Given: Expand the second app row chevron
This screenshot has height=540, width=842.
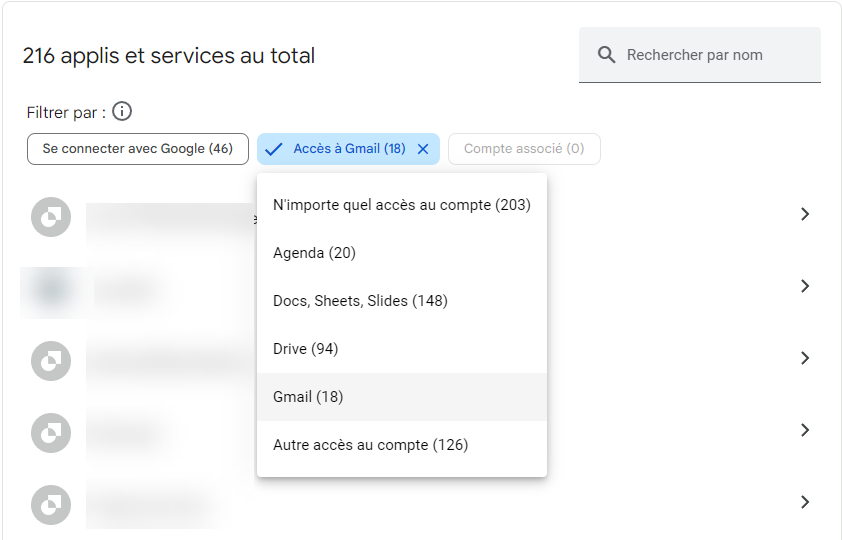Looking at the screenshot, I should (x=805, y=286).
